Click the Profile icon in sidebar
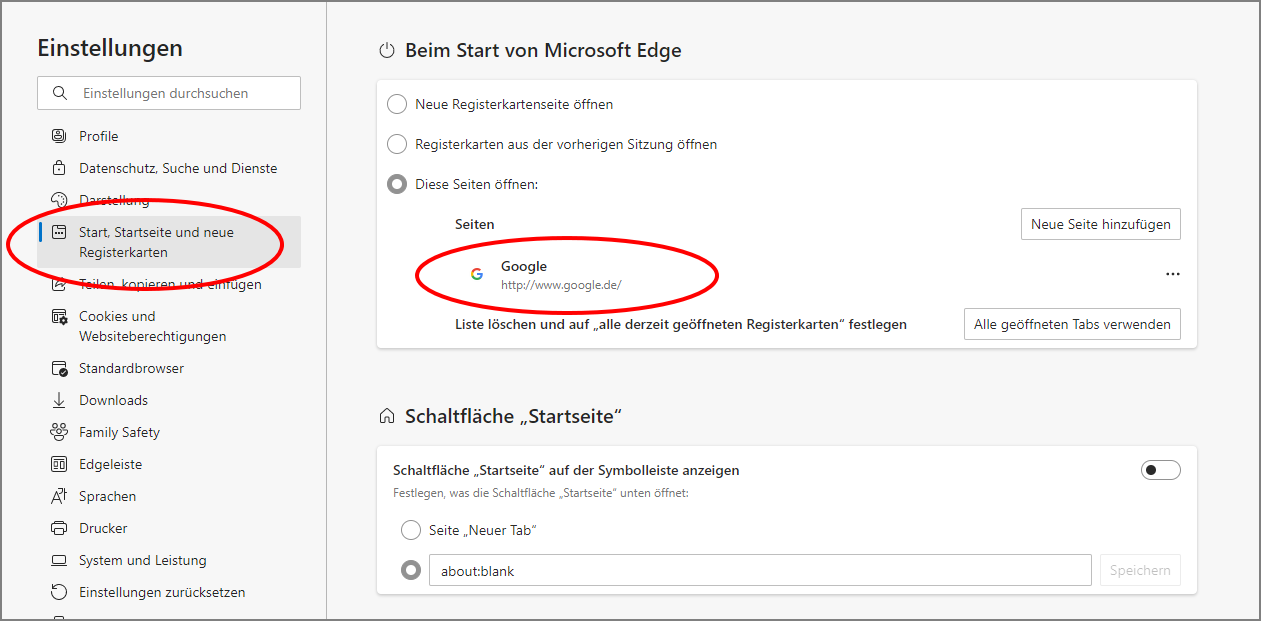 (59, 136)
